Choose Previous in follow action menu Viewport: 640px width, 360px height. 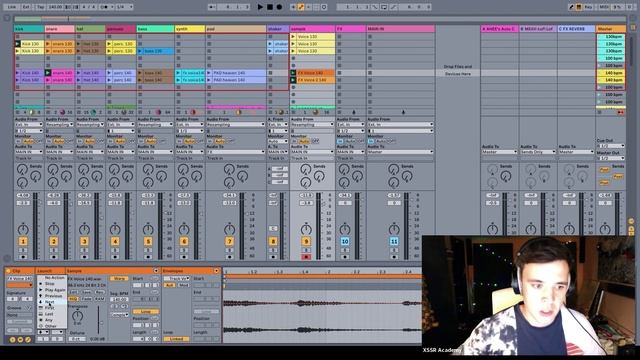[x=53, y=296]
